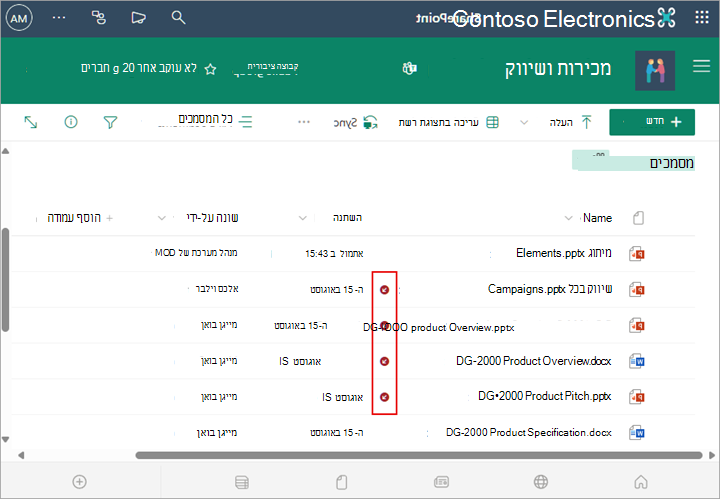Open the Campaigns.pptx file

[550, 289]
